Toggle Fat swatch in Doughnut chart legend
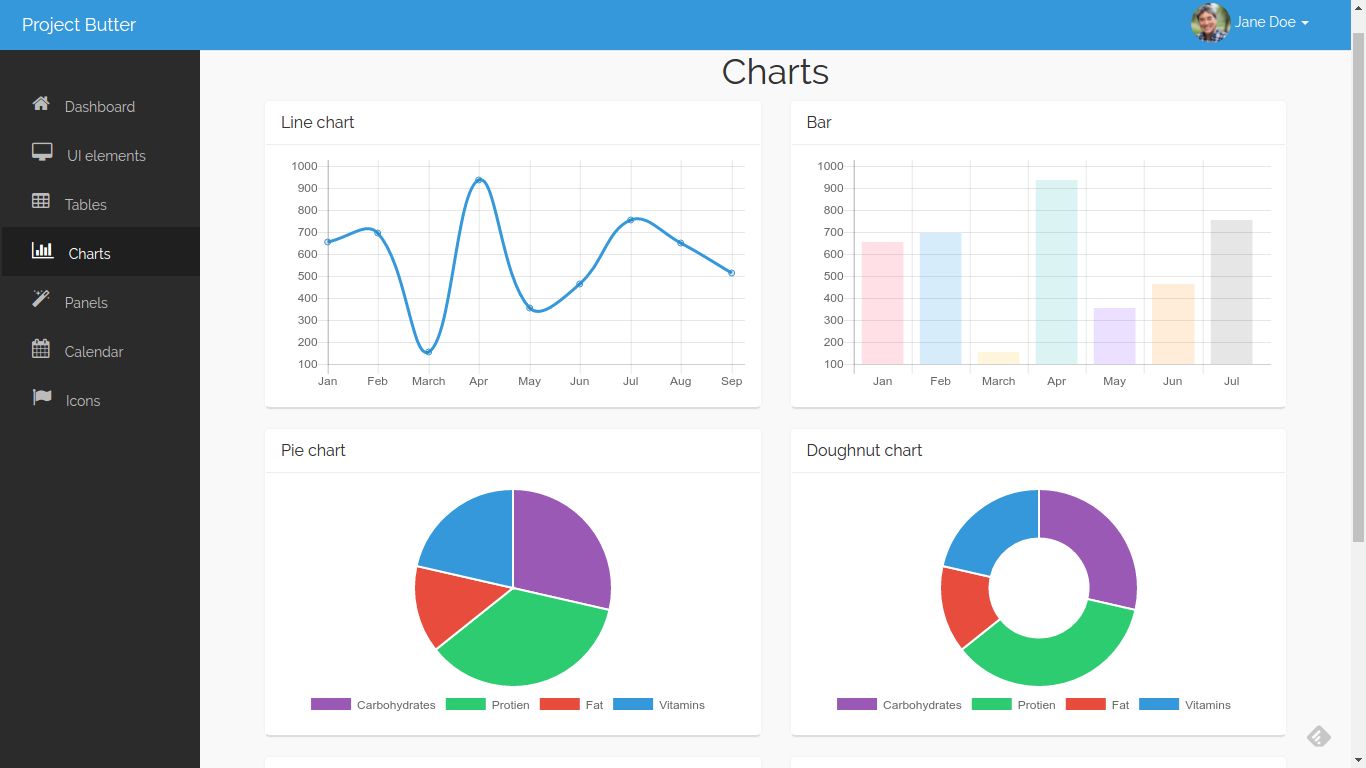Image resolution: width=1366 pixels, height=768 pixels. point(1086,704)
